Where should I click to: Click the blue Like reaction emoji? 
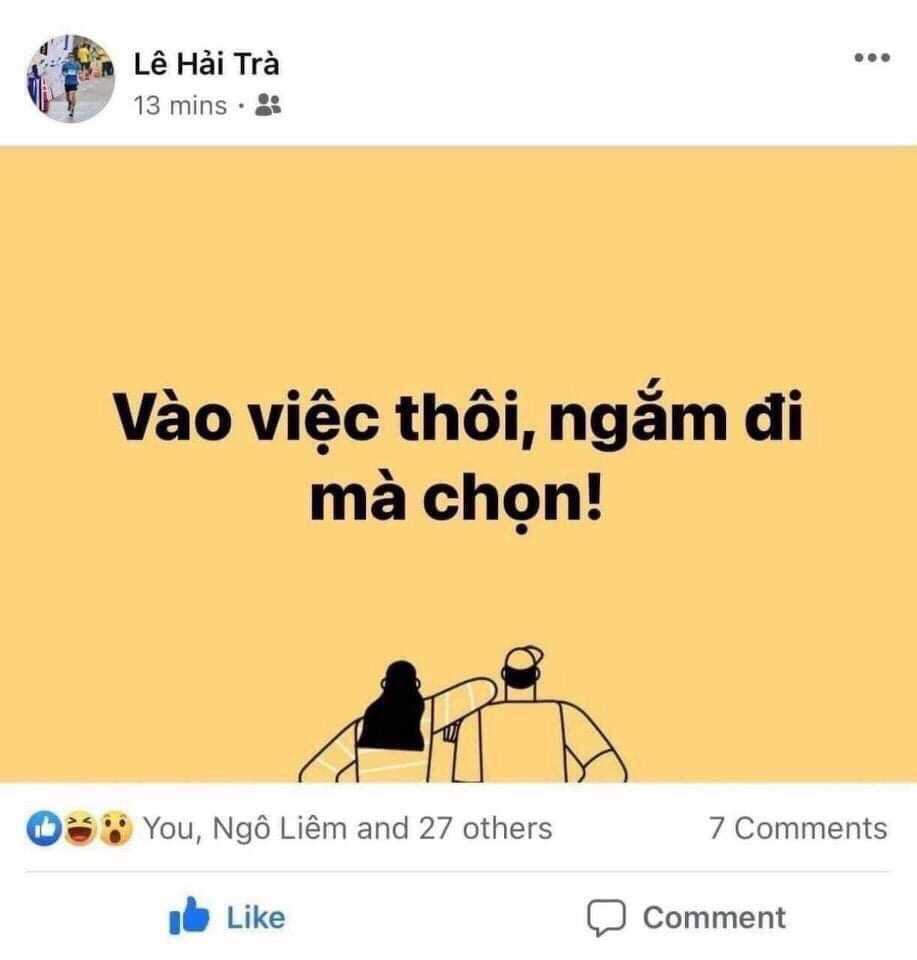point(43,829)
